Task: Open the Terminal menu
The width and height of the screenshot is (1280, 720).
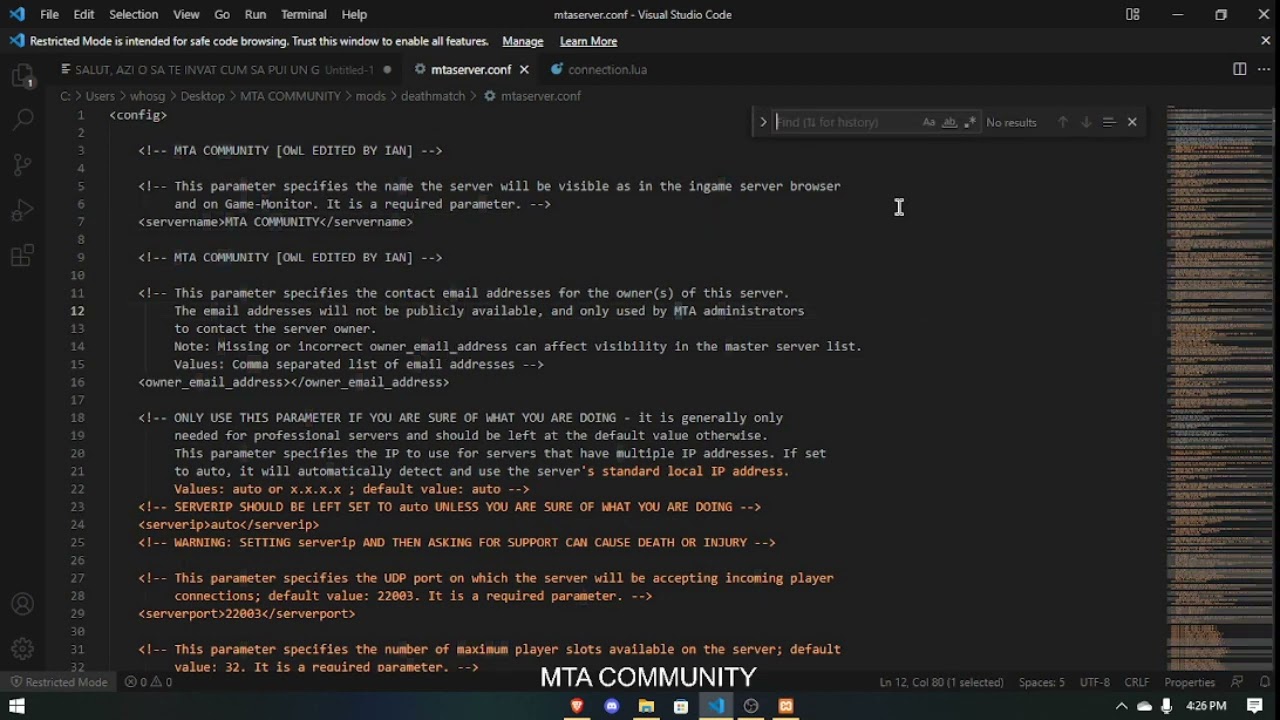Action: click(x=303, y=14)
